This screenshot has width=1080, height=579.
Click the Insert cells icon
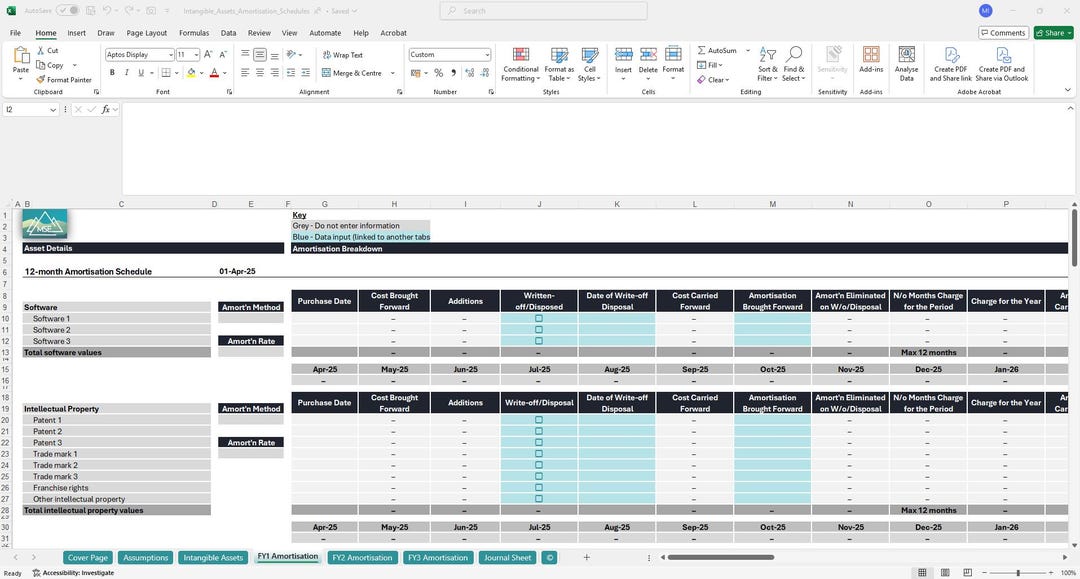[x=623, y=55]
